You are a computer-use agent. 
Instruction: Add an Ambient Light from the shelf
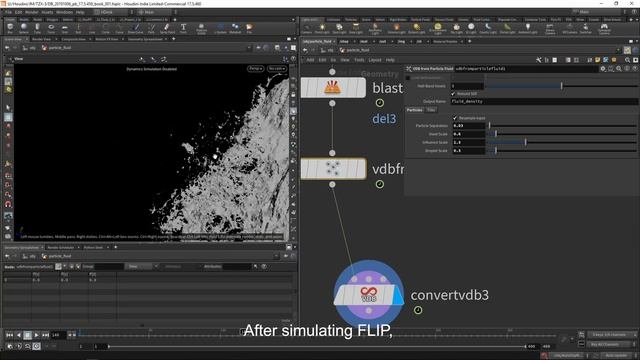coord(528,28)
